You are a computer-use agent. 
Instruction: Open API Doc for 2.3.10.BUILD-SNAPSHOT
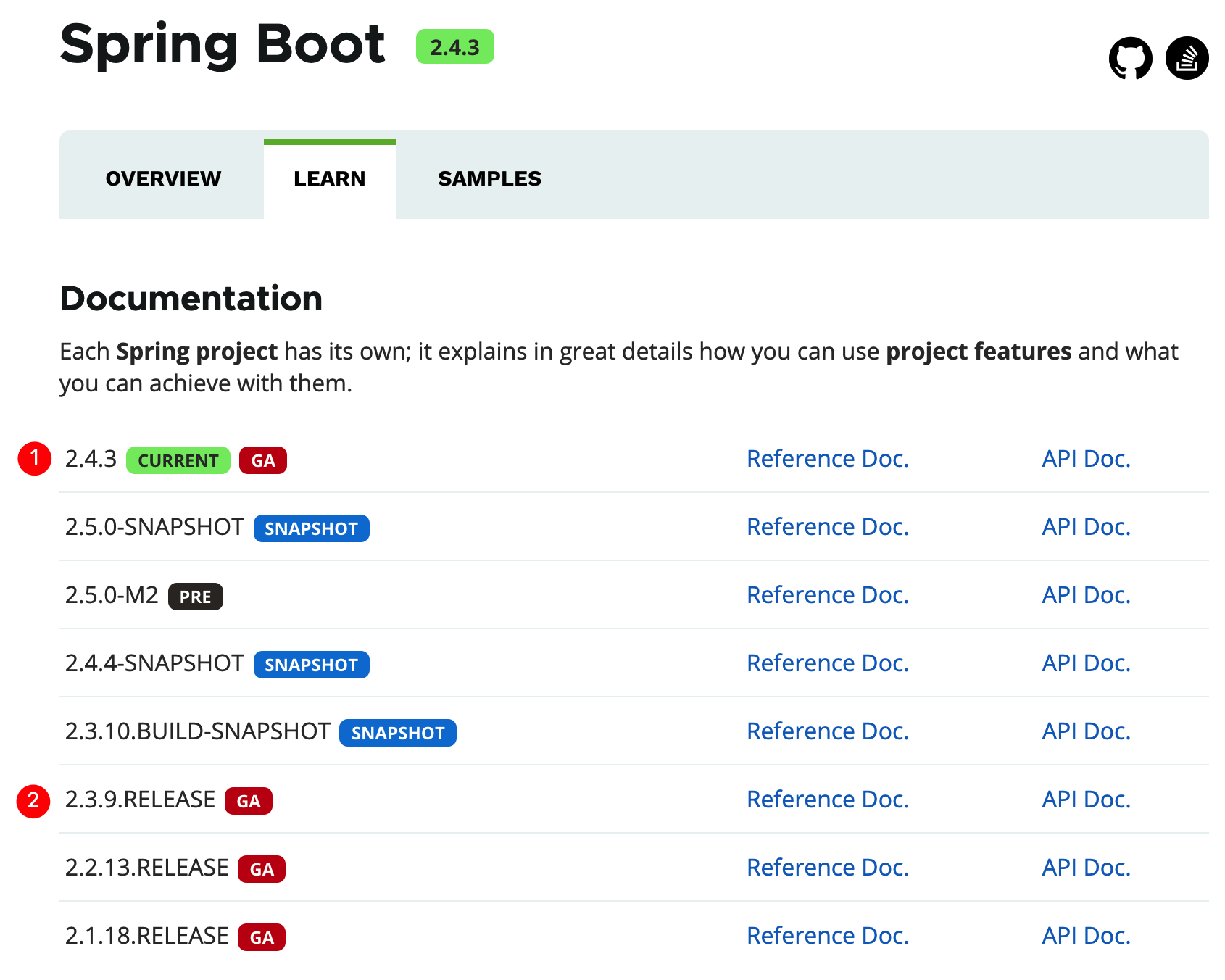[1086, 731]
